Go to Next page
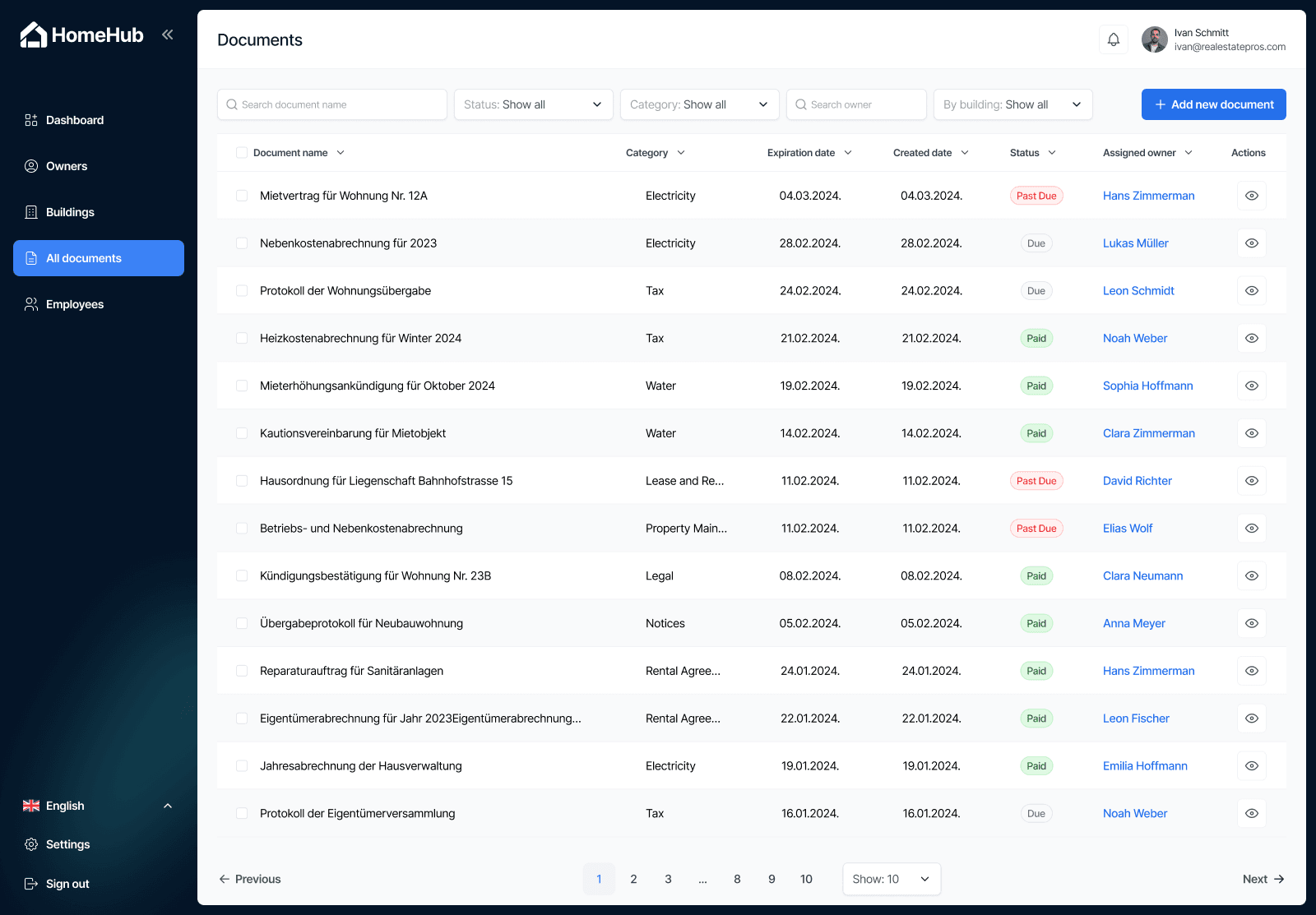The width and height of the screenshot is (1316, 915). (1263, 879)
